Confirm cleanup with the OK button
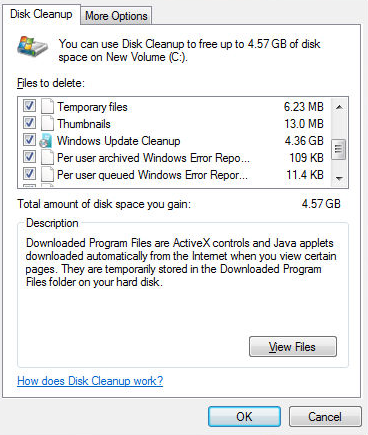Screen dimensions: 368x435 [244, 416]
